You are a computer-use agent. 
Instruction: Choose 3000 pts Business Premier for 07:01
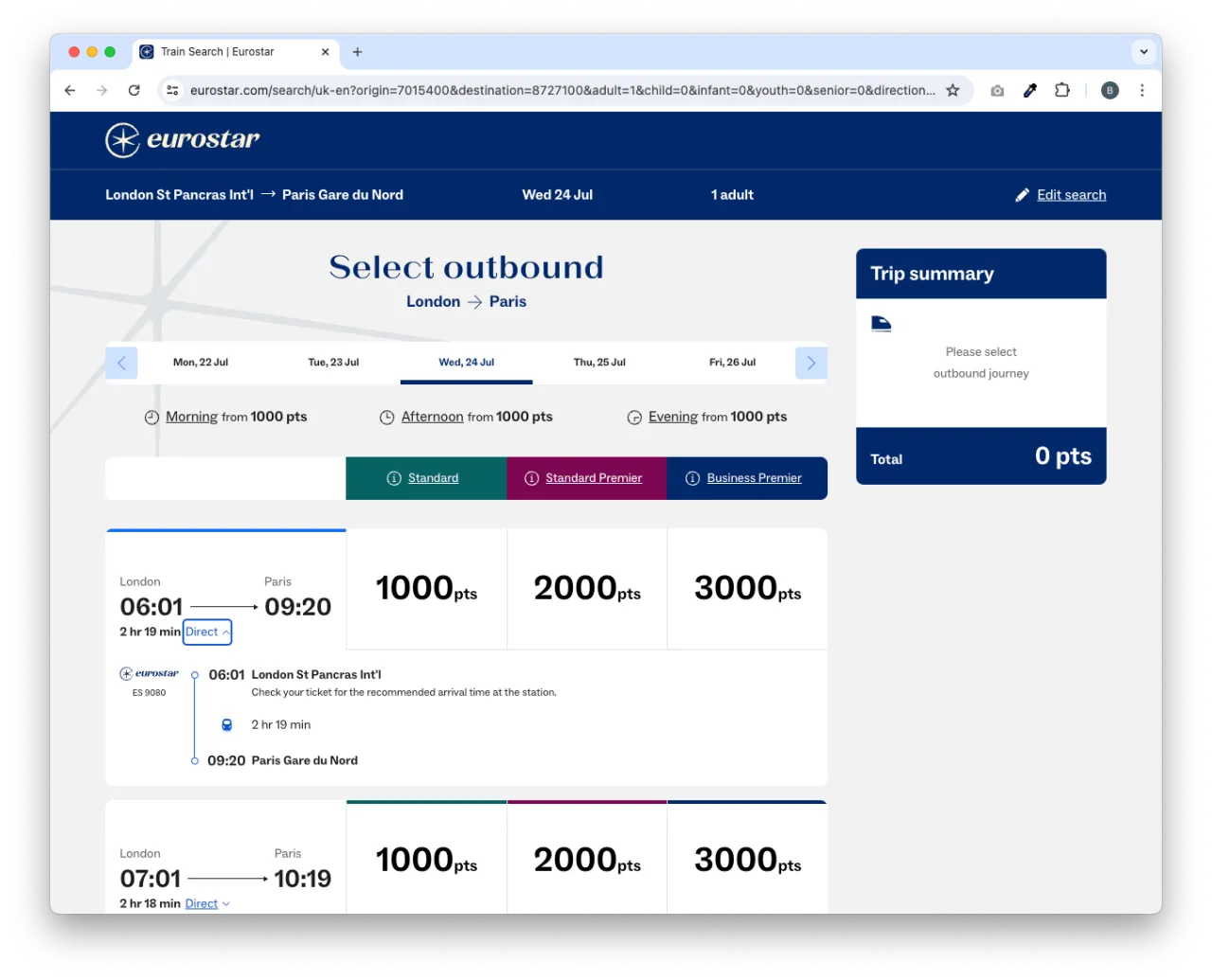coord(747,860)
